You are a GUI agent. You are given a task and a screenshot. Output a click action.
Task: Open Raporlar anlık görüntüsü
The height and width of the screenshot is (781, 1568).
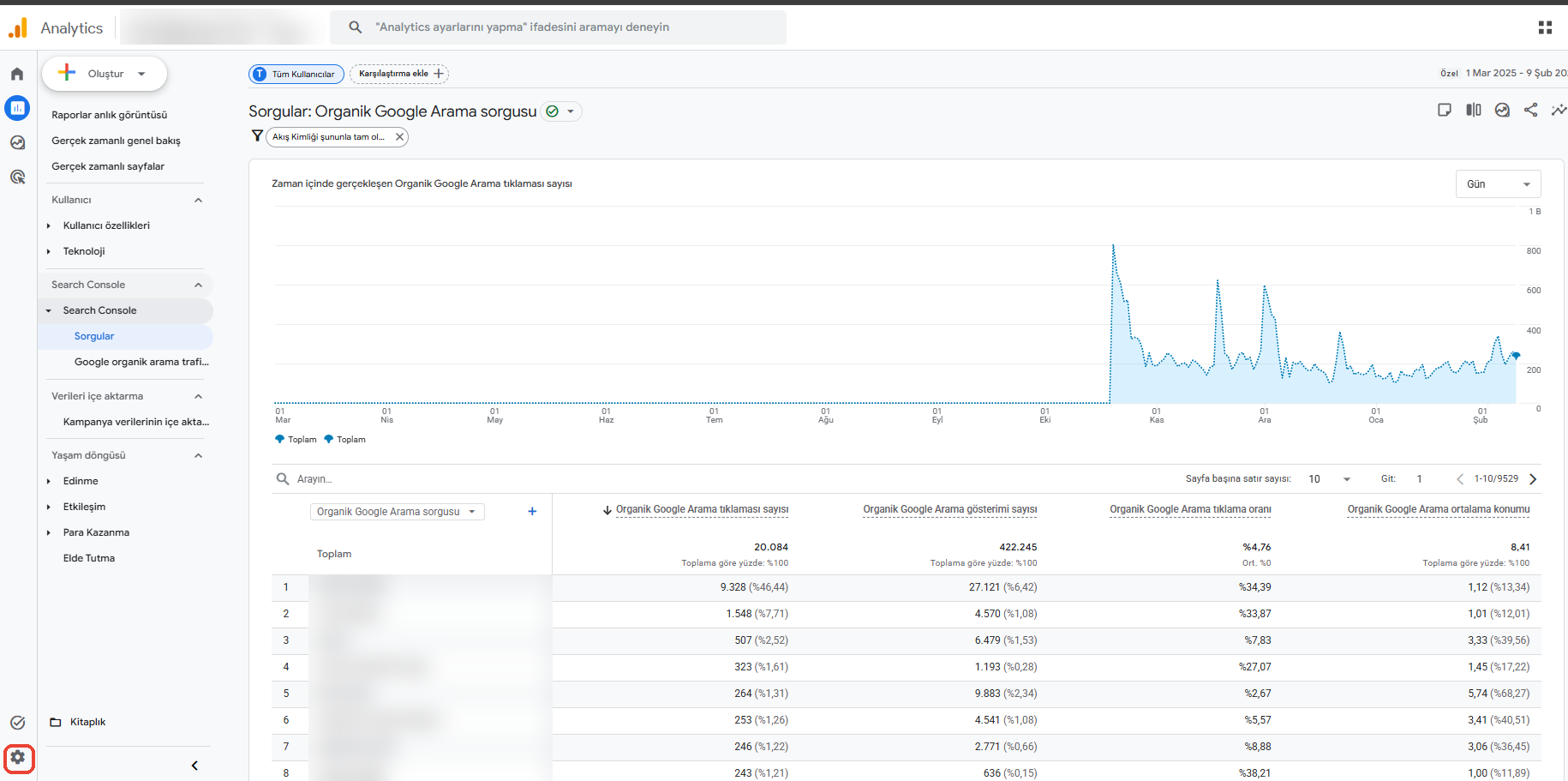point(109,115)
